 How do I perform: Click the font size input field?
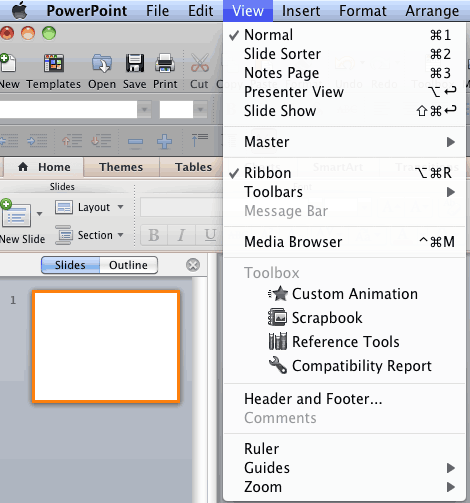(x=176, y=109)
